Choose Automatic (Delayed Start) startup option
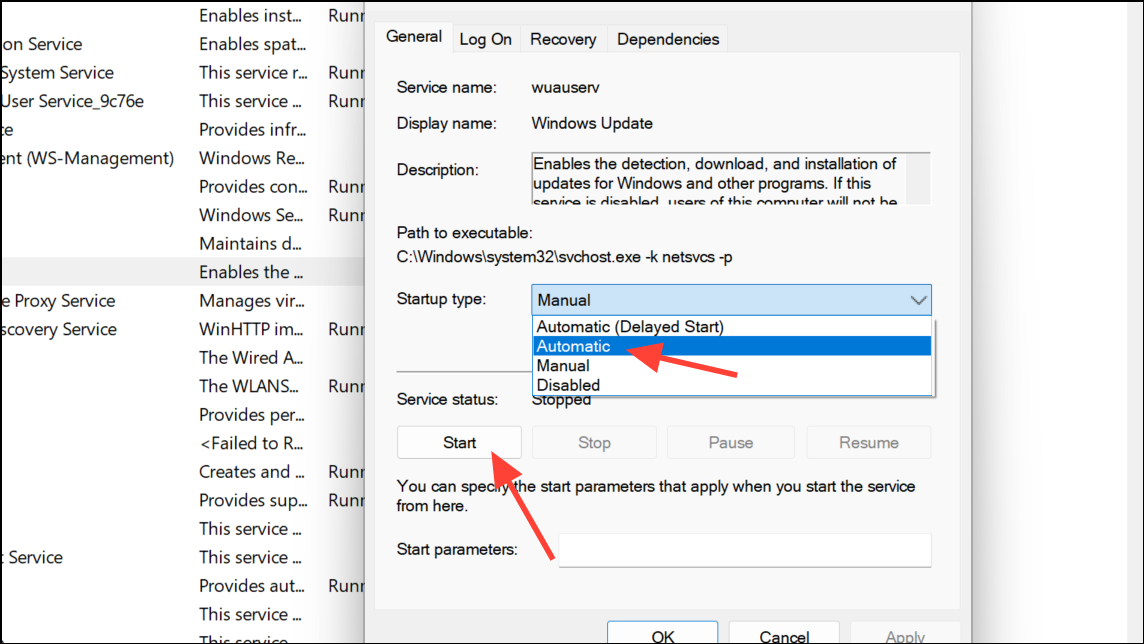 click(x=732, y=327)
